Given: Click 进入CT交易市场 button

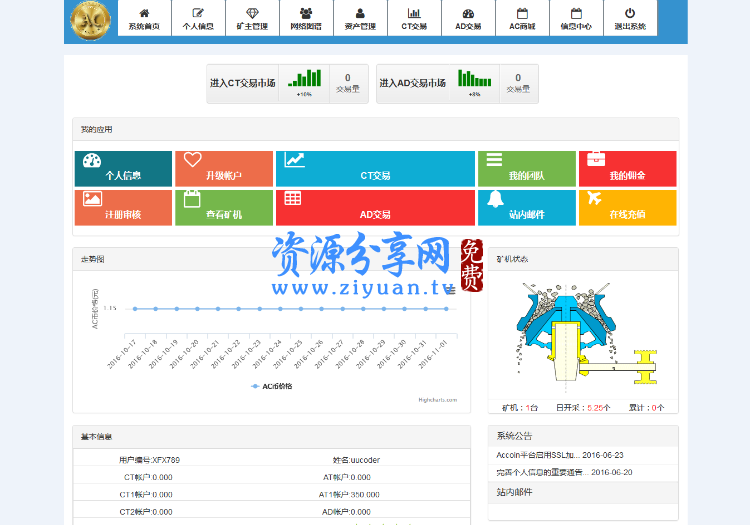Looking at the screenshot, I should [x=243, y=83].
